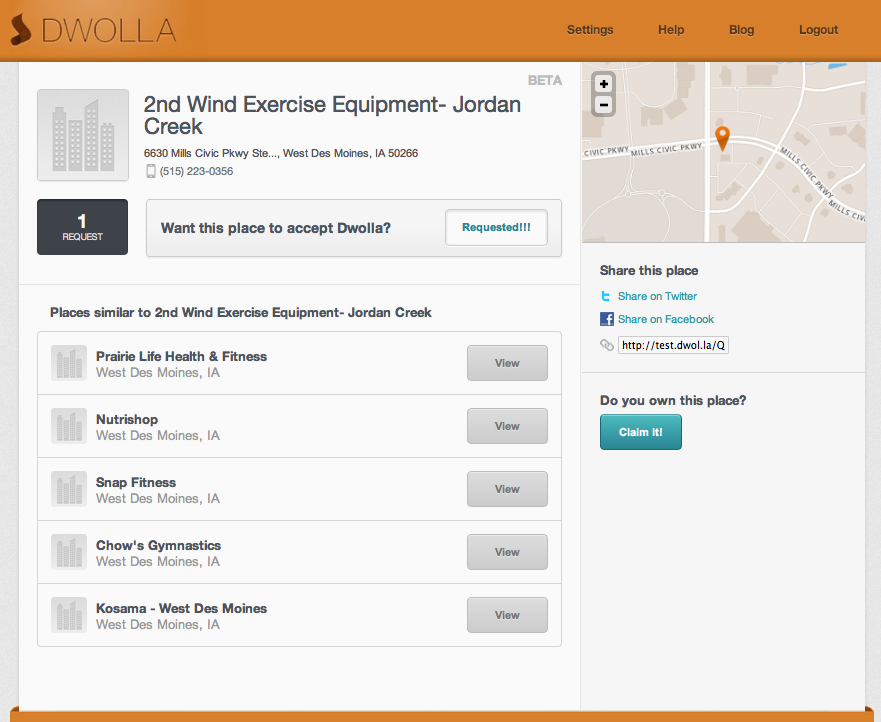Image resolution: width=881 pixels, height=722 pixels.
Task: Click the address 6630 Mills Civic Pkwy
Action: 281,153
